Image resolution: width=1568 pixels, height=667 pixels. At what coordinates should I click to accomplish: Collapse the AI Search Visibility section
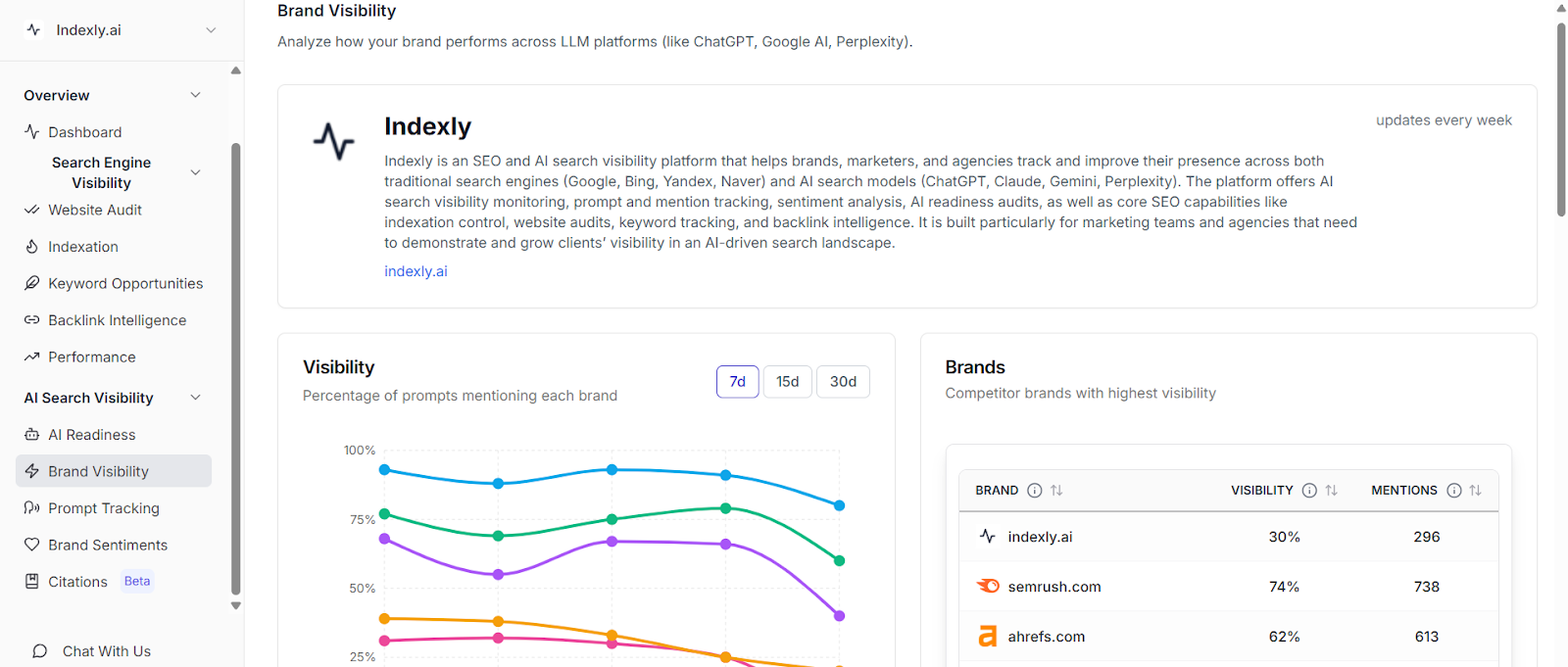click(195, 398)
